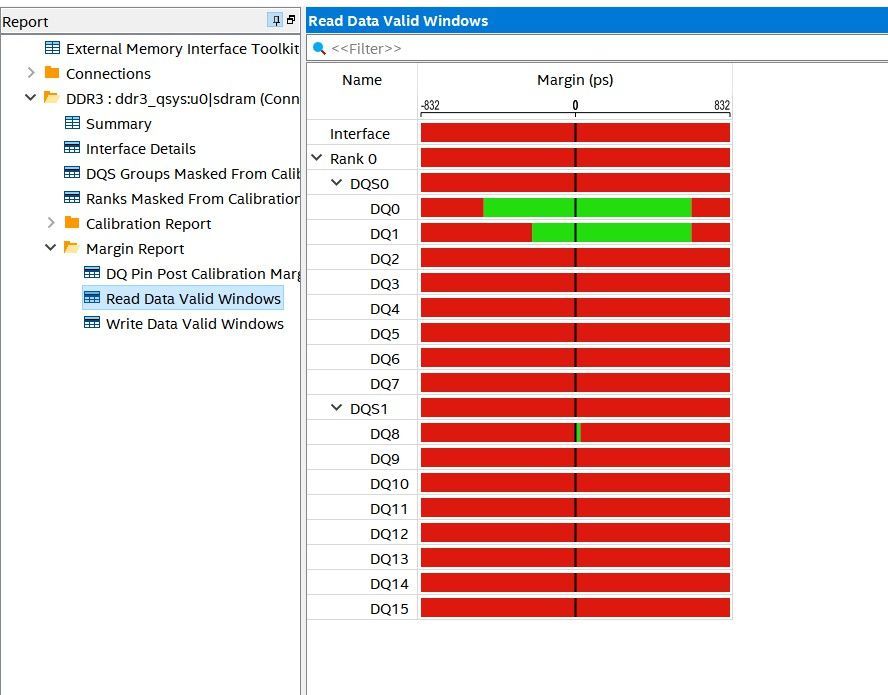Click the filter search magnifier icon
Viewport: 888px width, 695px height.
(319, 48)
